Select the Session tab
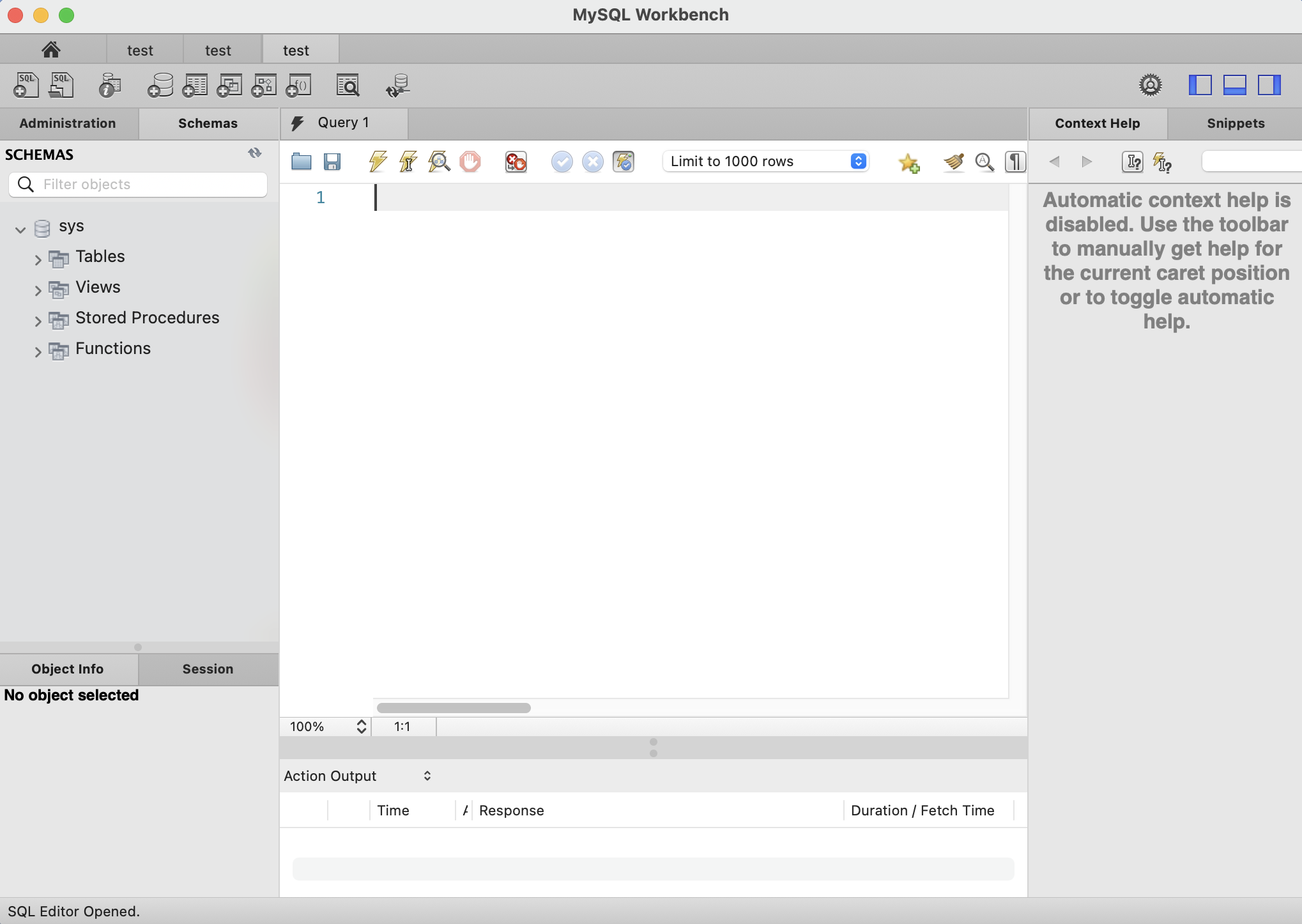Screen dimensions: 1302x924 click(208, 669)
